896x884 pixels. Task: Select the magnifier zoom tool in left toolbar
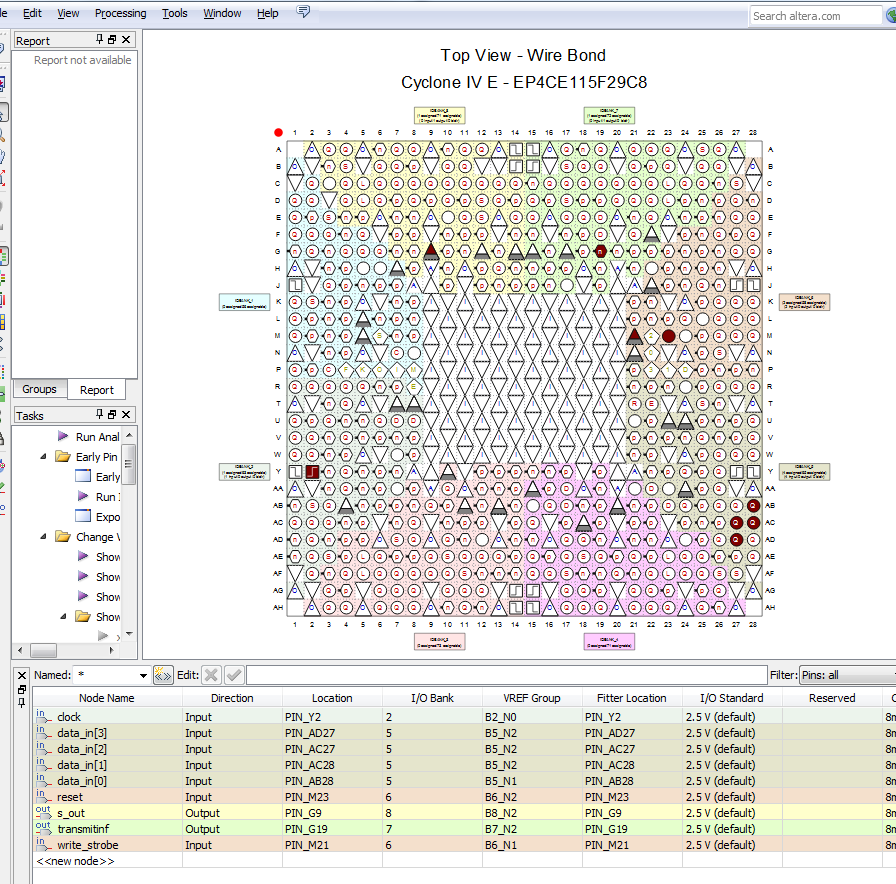[3, 135]
